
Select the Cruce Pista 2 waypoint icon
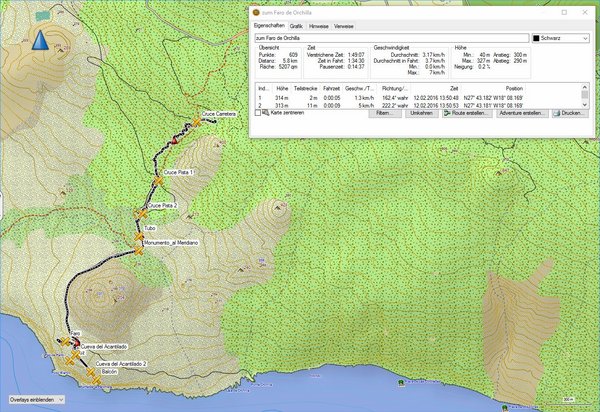142,212
